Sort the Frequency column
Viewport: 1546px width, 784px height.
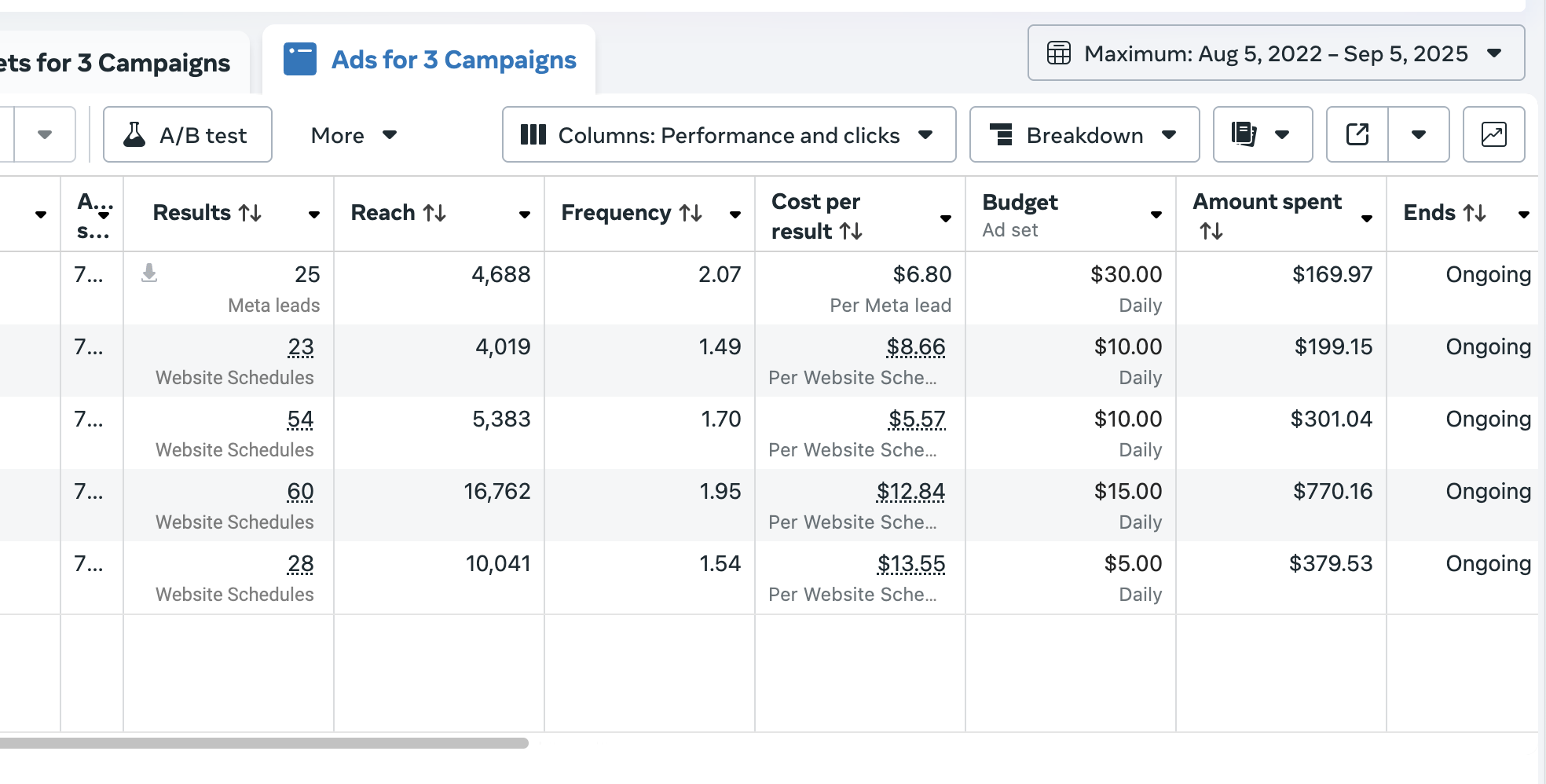(x=691, y=213)
